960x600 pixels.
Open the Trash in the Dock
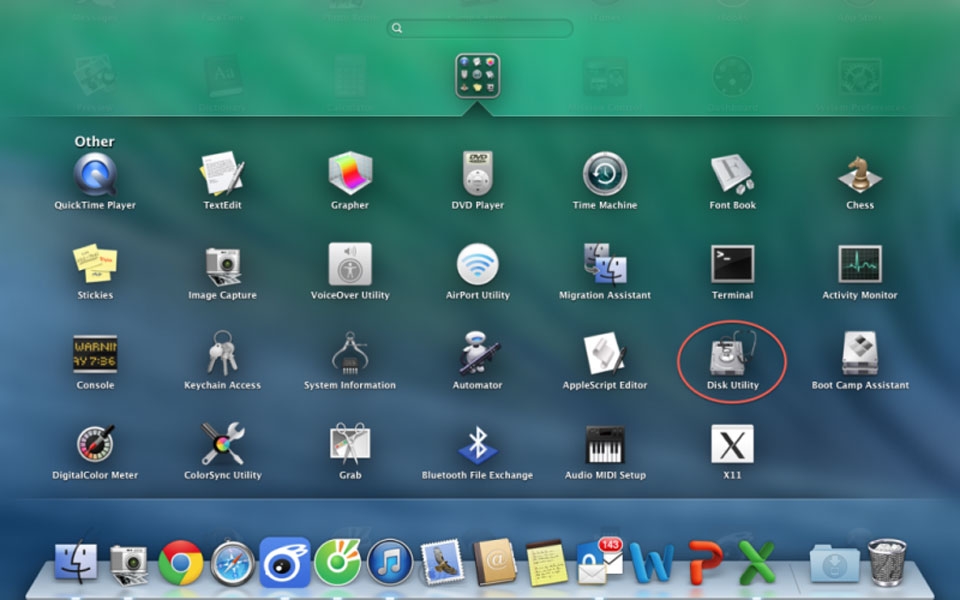click(x=887, y=562)
